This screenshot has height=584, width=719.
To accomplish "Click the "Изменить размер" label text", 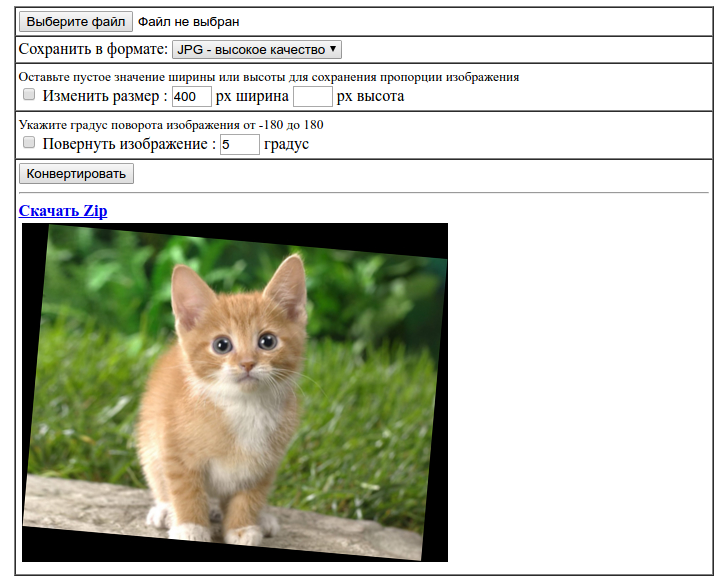I will (x=104, y=96).
